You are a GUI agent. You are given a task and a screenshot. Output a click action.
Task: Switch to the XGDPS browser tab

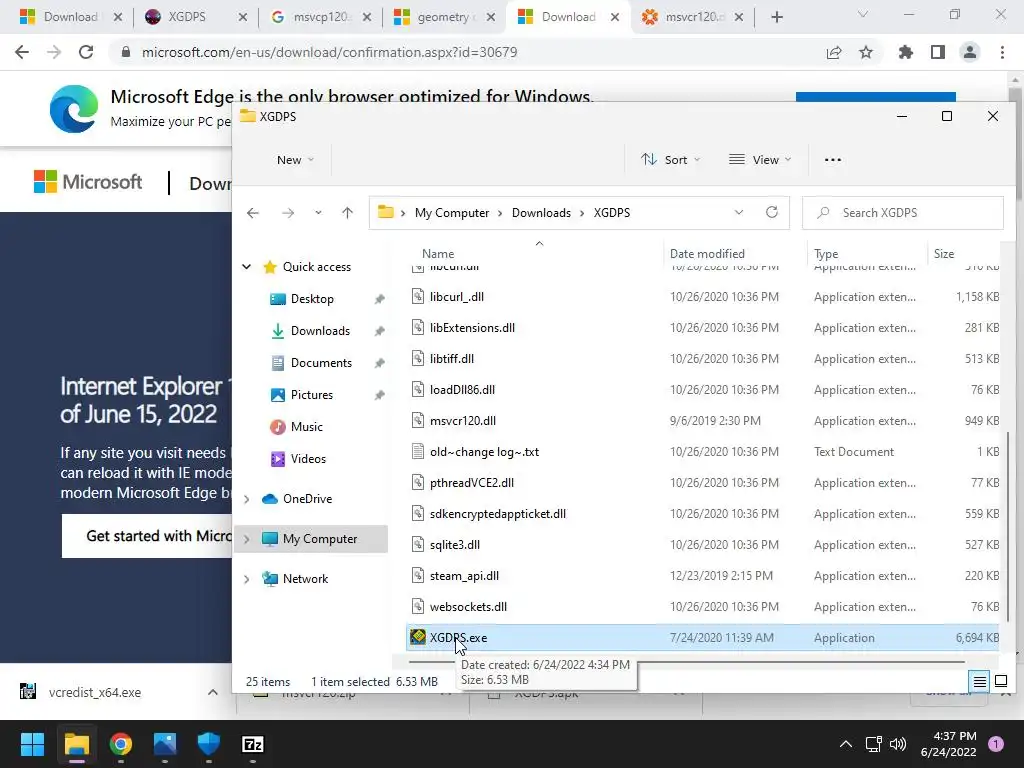(x=186, y=17)
